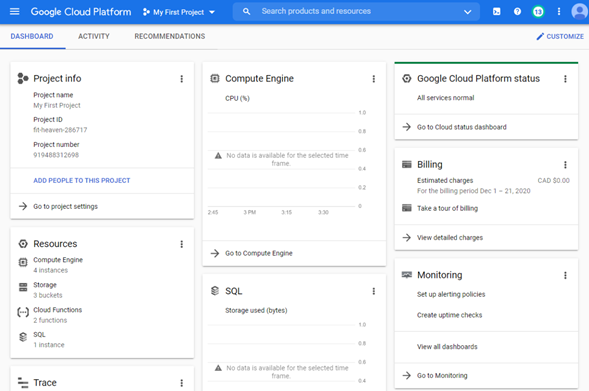Viewport: 589px width, 391px height.
Task: Click project ID fit-heaven-286717
Action: [x=60, y=130]
